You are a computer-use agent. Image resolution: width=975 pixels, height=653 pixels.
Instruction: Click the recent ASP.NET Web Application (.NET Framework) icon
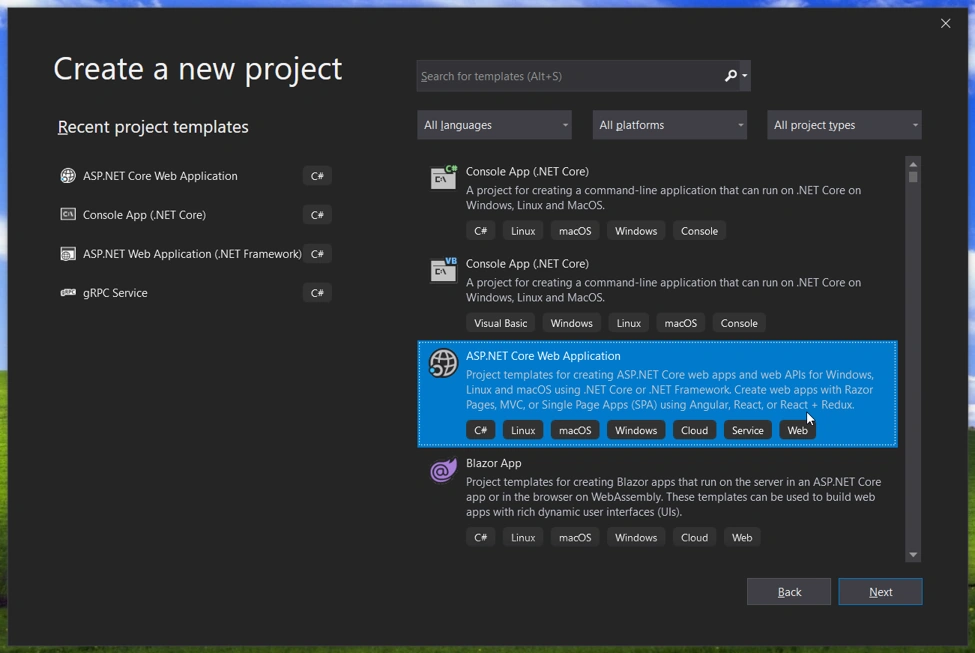pyautogui.click(x=68, y=254)
